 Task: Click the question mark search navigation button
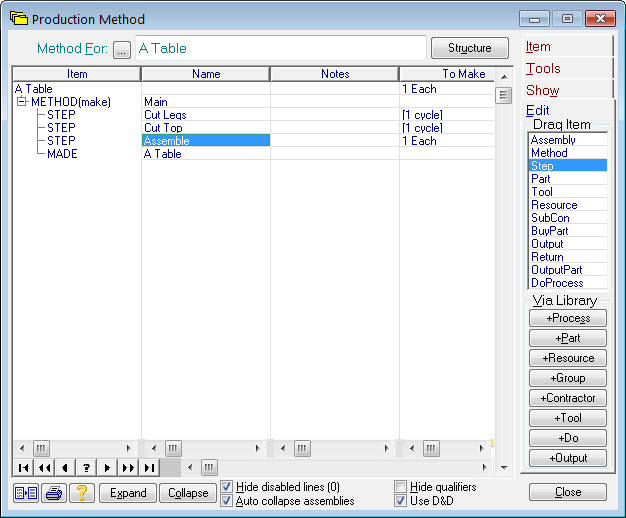click(x=86, y=467)
